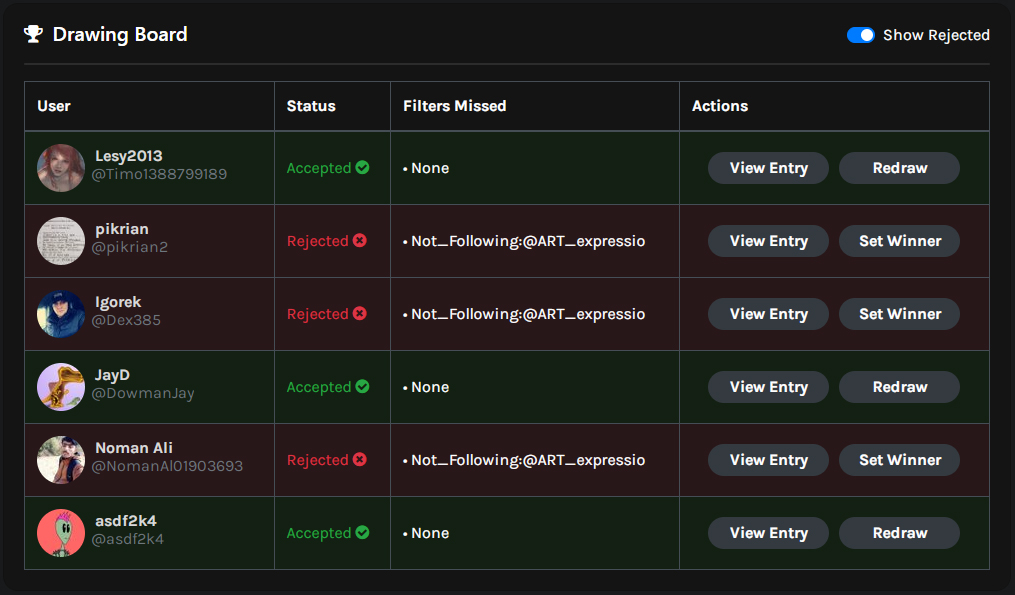Click Rejected status text for pikrian
Image resolution: width=1015 pixels, height=595 pixels.
pos(317,241)
